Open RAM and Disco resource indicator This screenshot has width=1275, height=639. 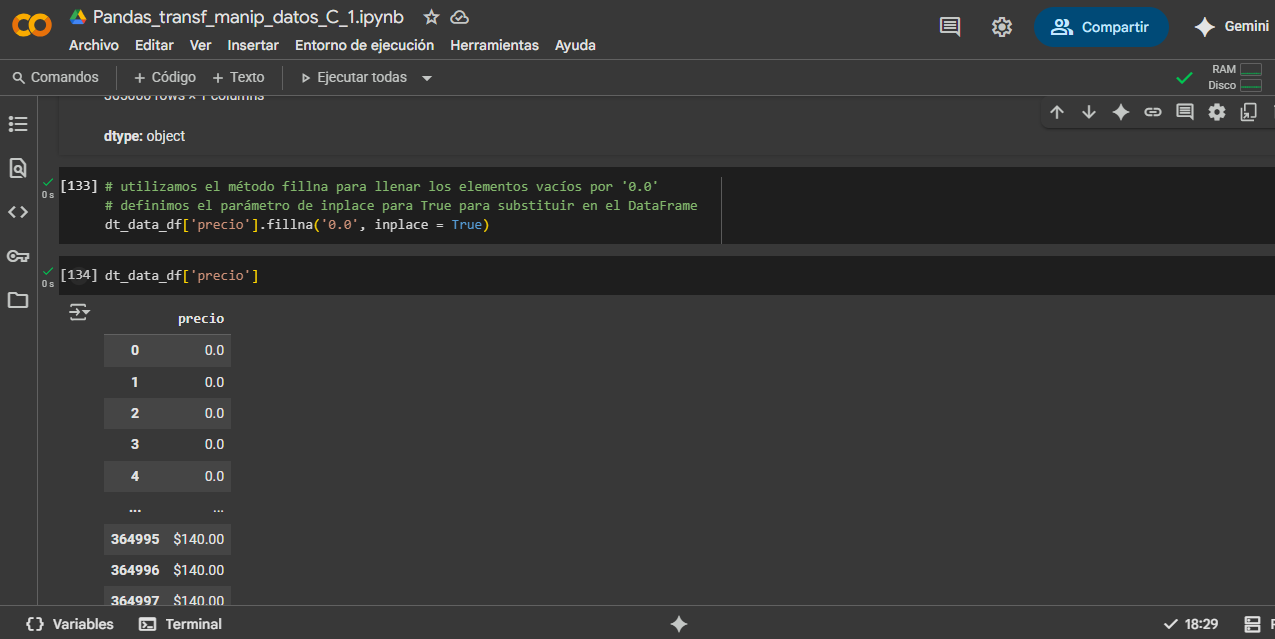1236,77
